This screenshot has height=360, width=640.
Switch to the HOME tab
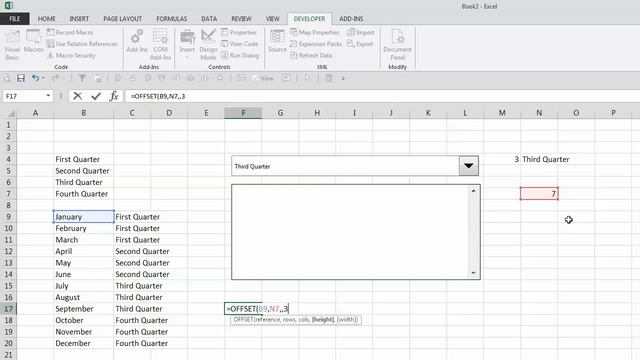(x=47, y=19)
